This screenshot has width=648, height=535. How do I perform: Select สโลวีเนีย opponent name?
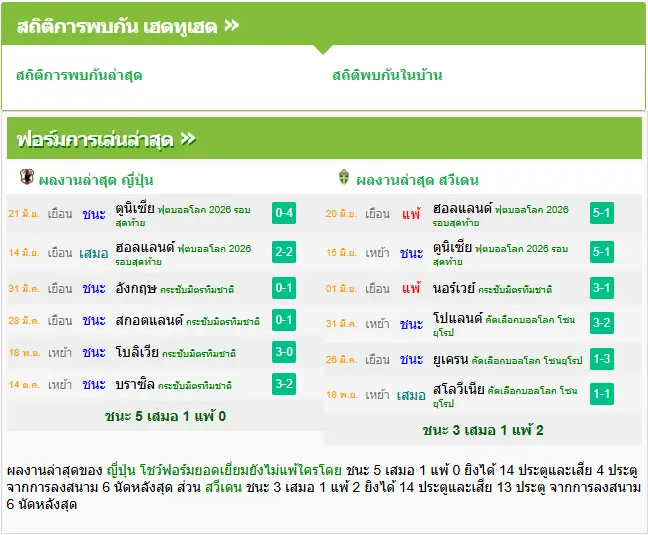tap(458, 390)
